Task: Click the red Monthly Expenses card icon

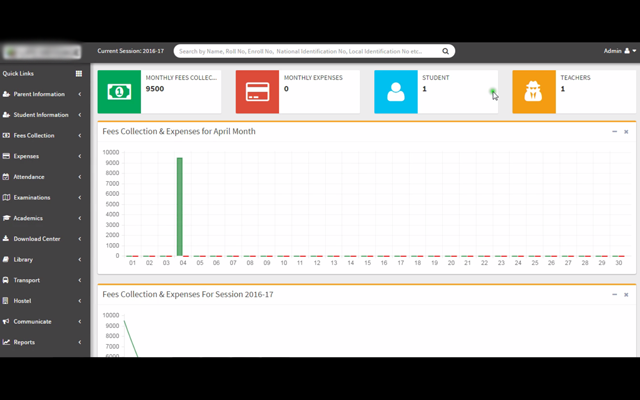Action: click(257, 92)
